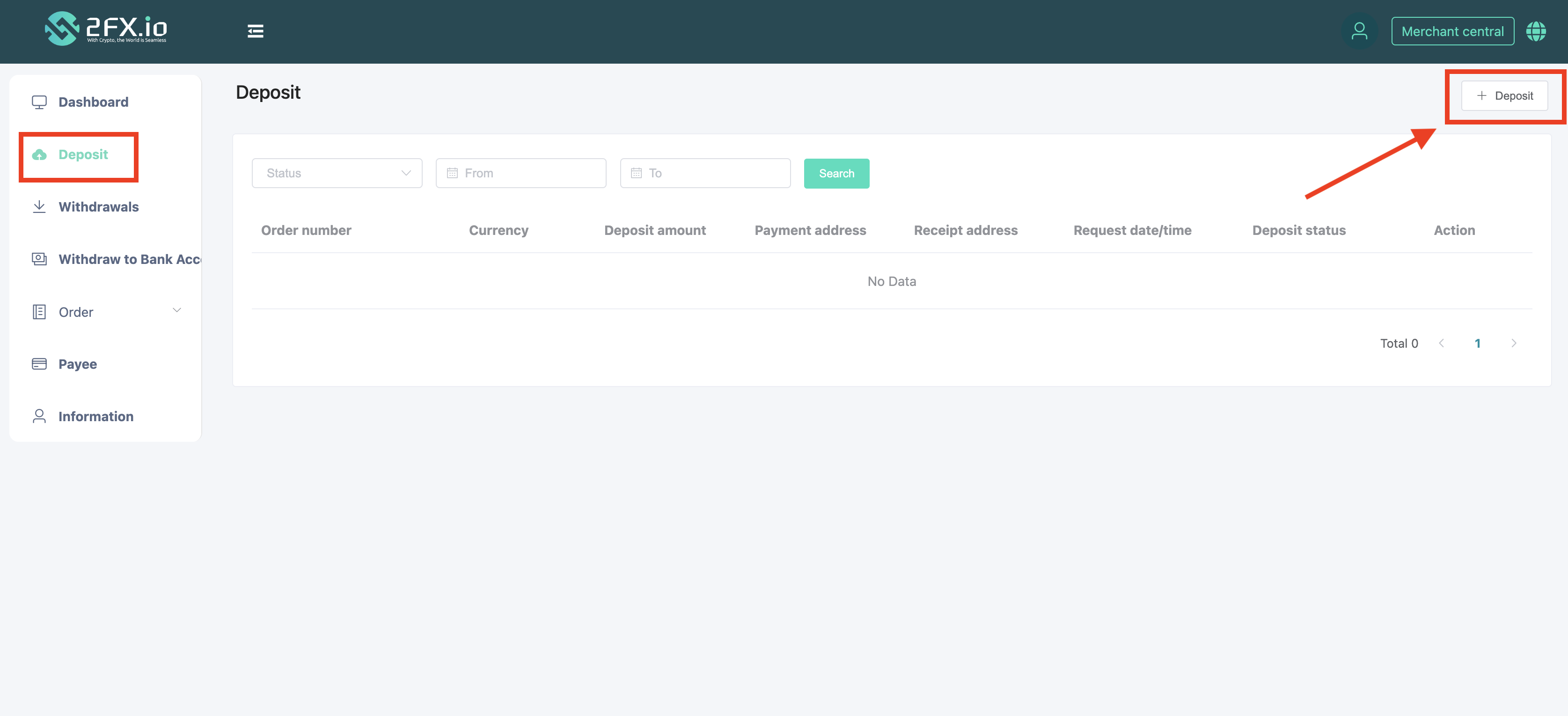Viewport: 1568px width, 716px height.
Task: Toggle the hamburger sidebar collapse icon
Action: pyautogui.click(x=255, y=31)
